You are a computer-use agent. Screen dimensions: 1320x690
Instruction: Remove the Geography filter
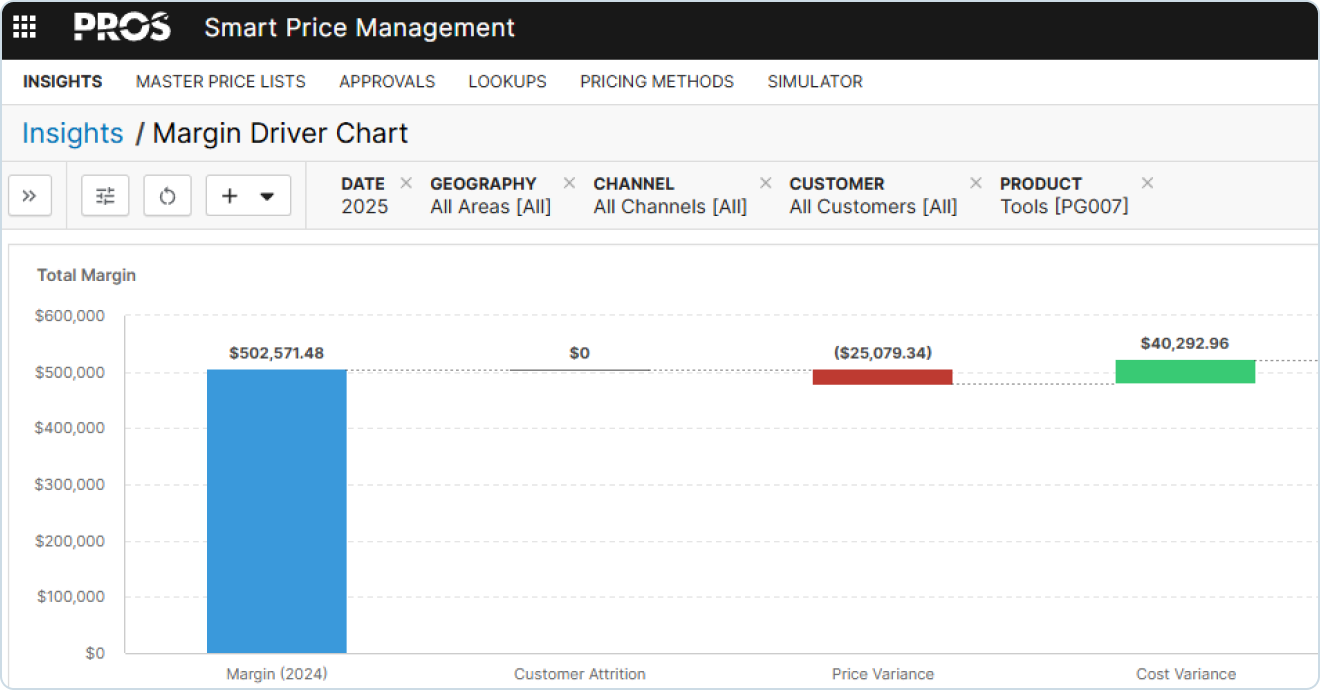pos(569,183)
